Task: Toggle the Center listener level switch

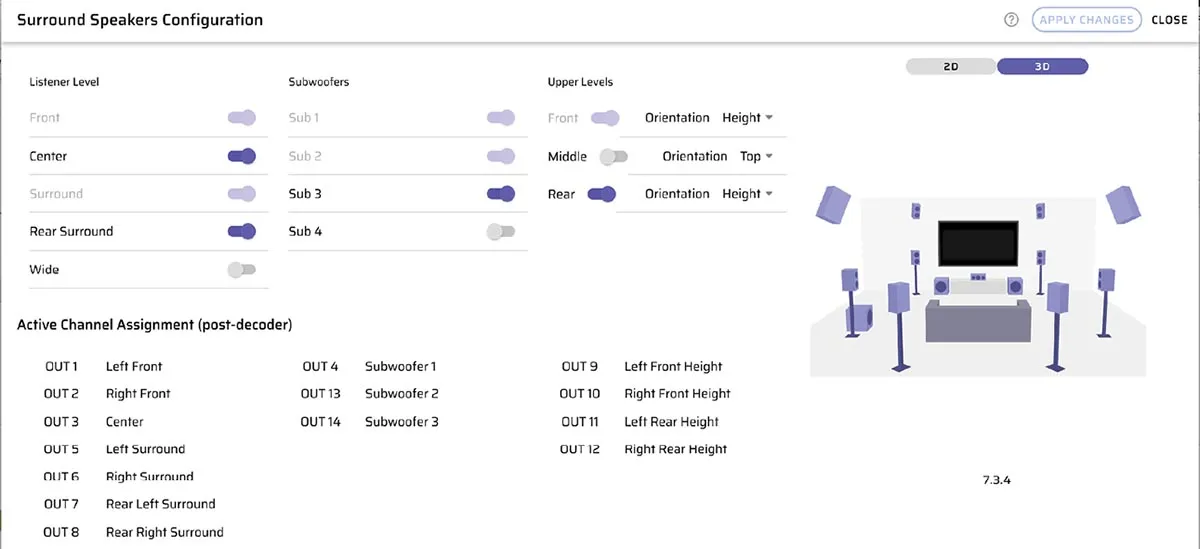Action: tap(242, 156)
